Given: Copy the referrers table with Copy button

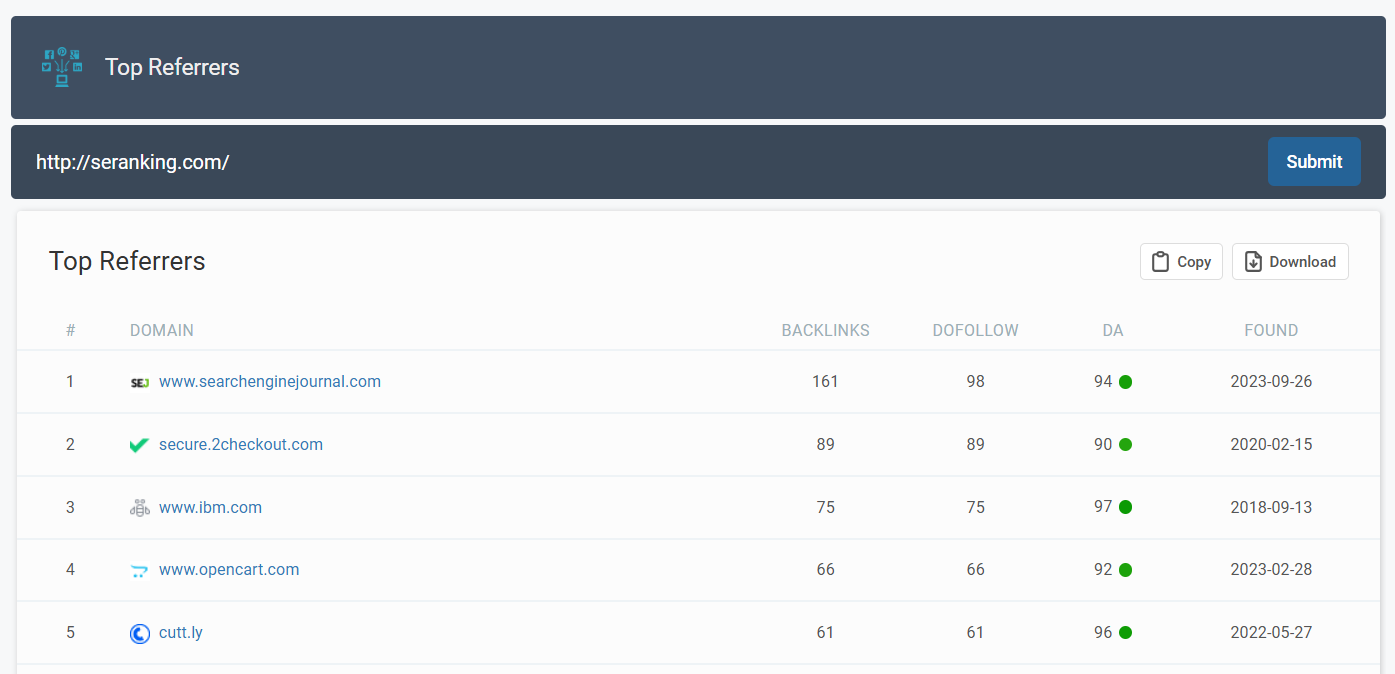Looking at the screenshot, I should pos(1181,262).
